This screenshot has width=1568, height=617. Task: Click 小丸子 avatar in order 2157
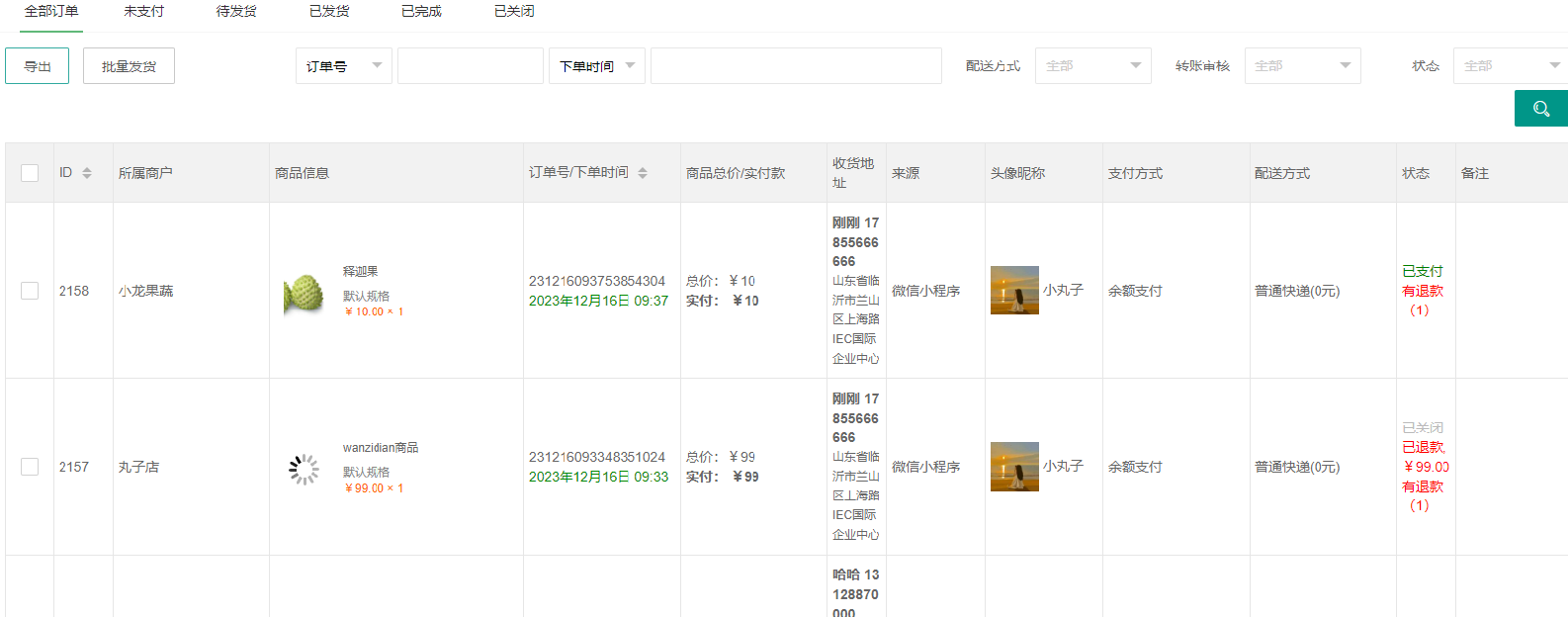click(1014, 467)
